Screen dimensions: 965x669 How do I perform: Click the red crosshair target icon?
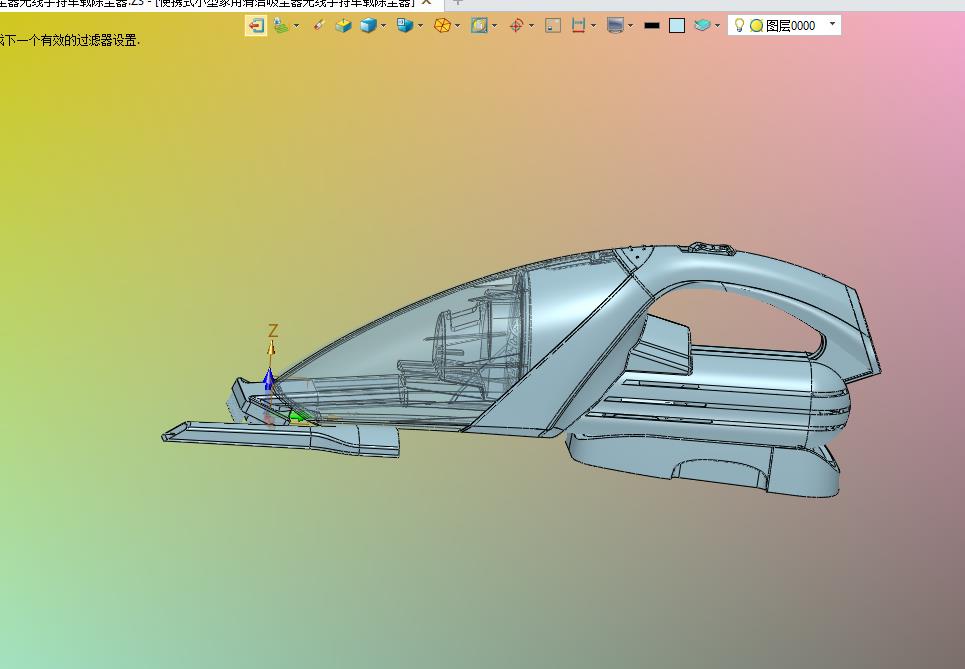click(516, 25)
